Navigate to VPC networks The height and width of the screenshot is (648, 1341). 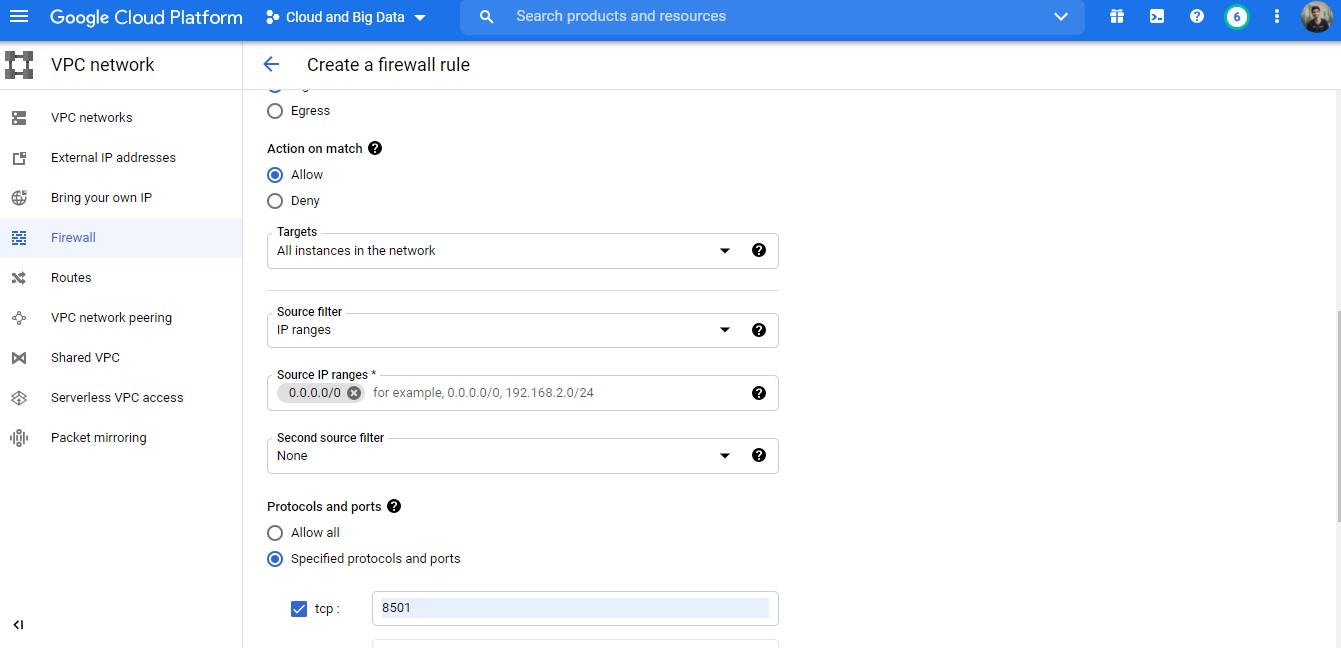91,117
